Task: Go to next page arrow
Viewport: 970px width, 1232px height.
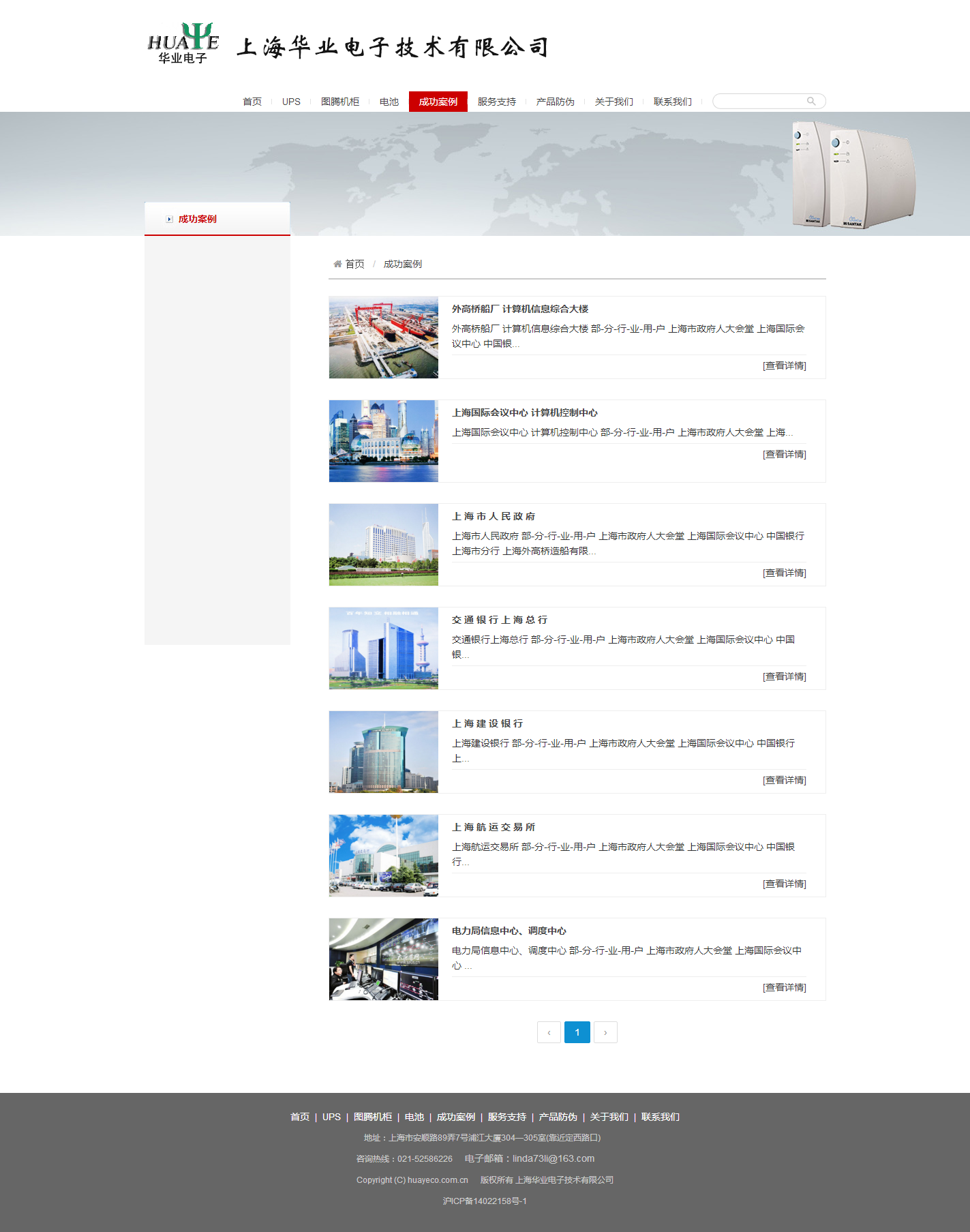Action: 605,1032
